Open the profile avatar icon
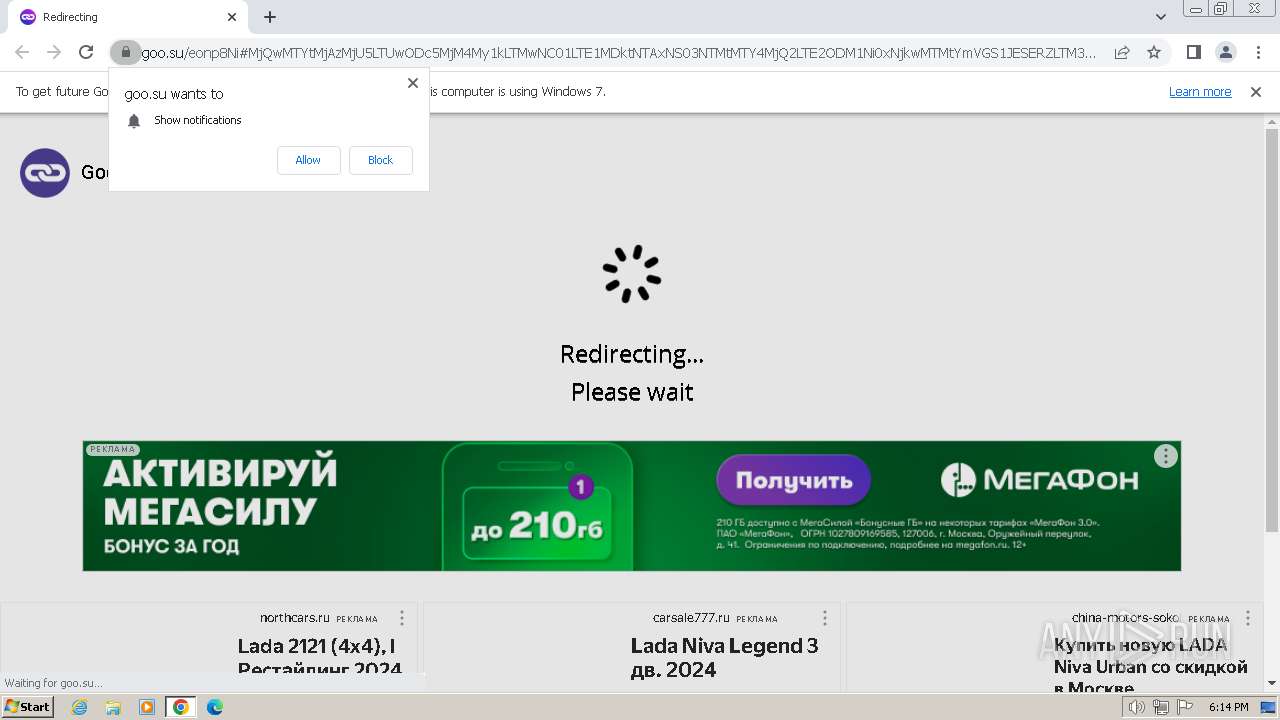This screenshot has width=1280, height=720. click(1225, 52)
